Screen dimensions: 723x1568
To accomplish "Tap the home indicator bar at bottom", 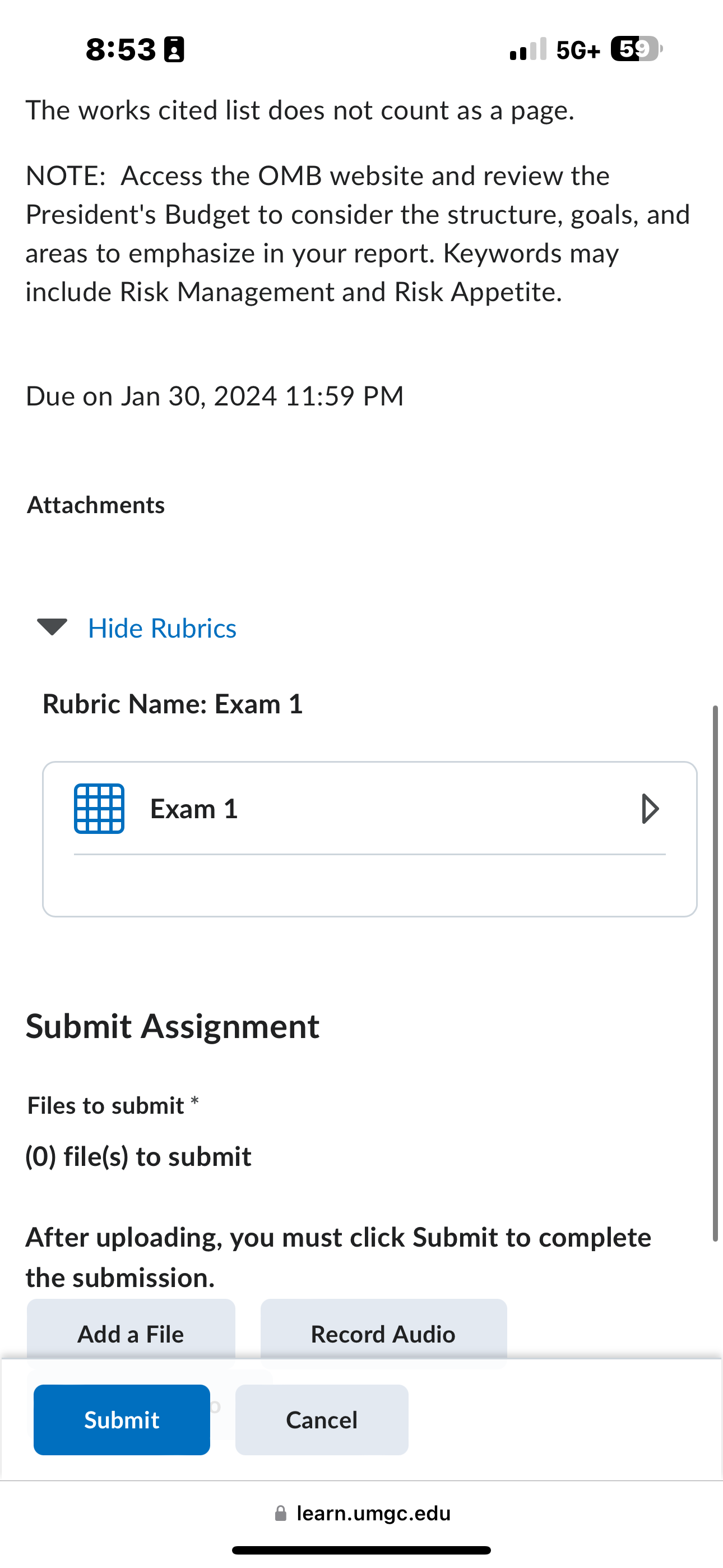I will (361, 1551).
